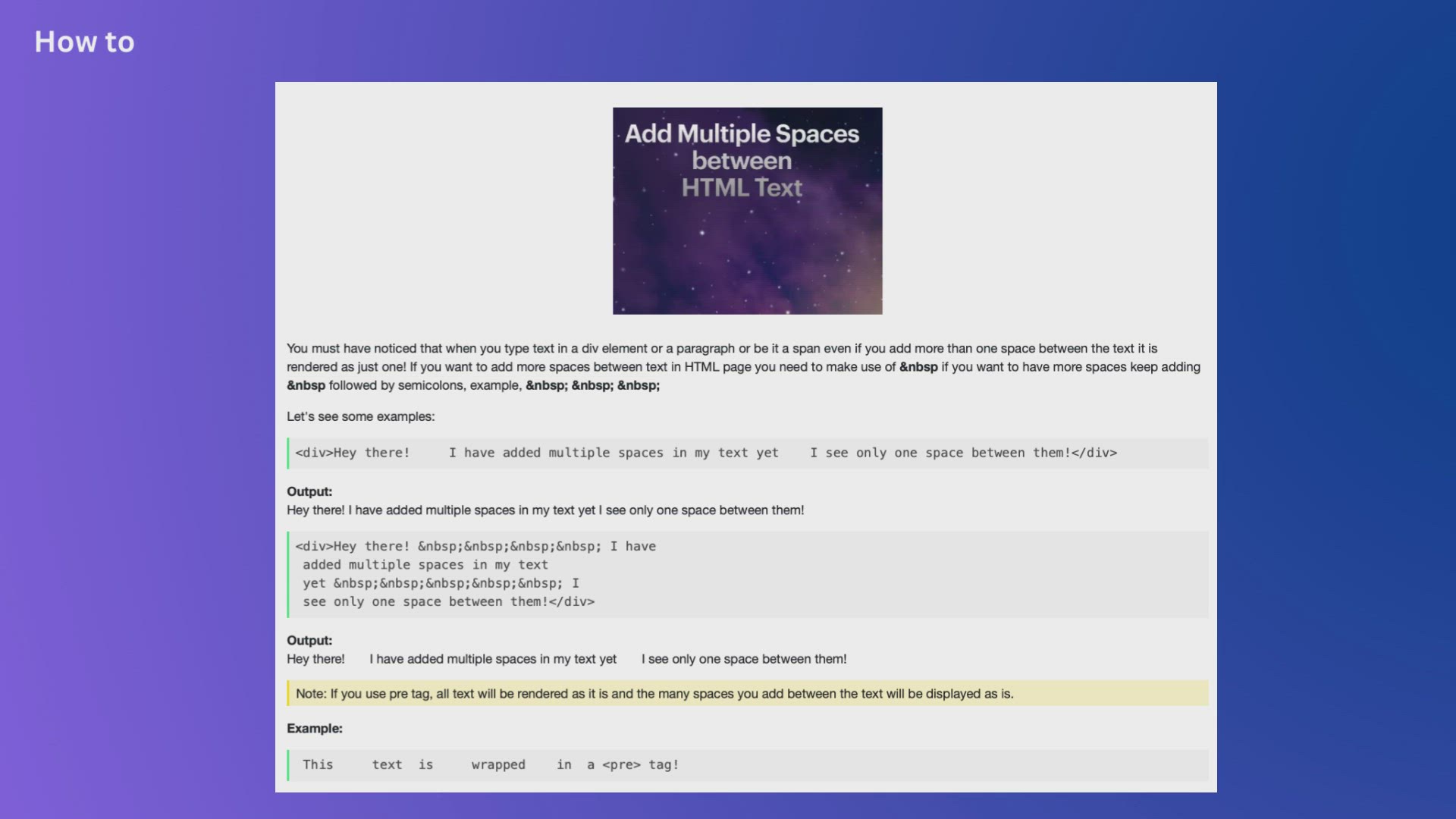Click the 'How to' title text
The image size is (1456, 819).
[x=84, y=42]
